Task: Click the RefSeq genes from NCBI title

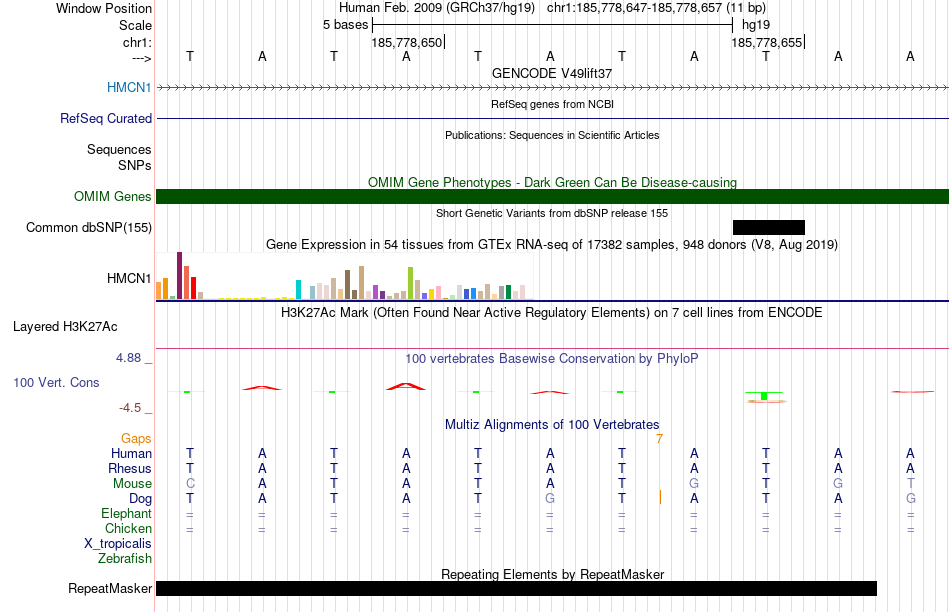Action: coord(552,104)
